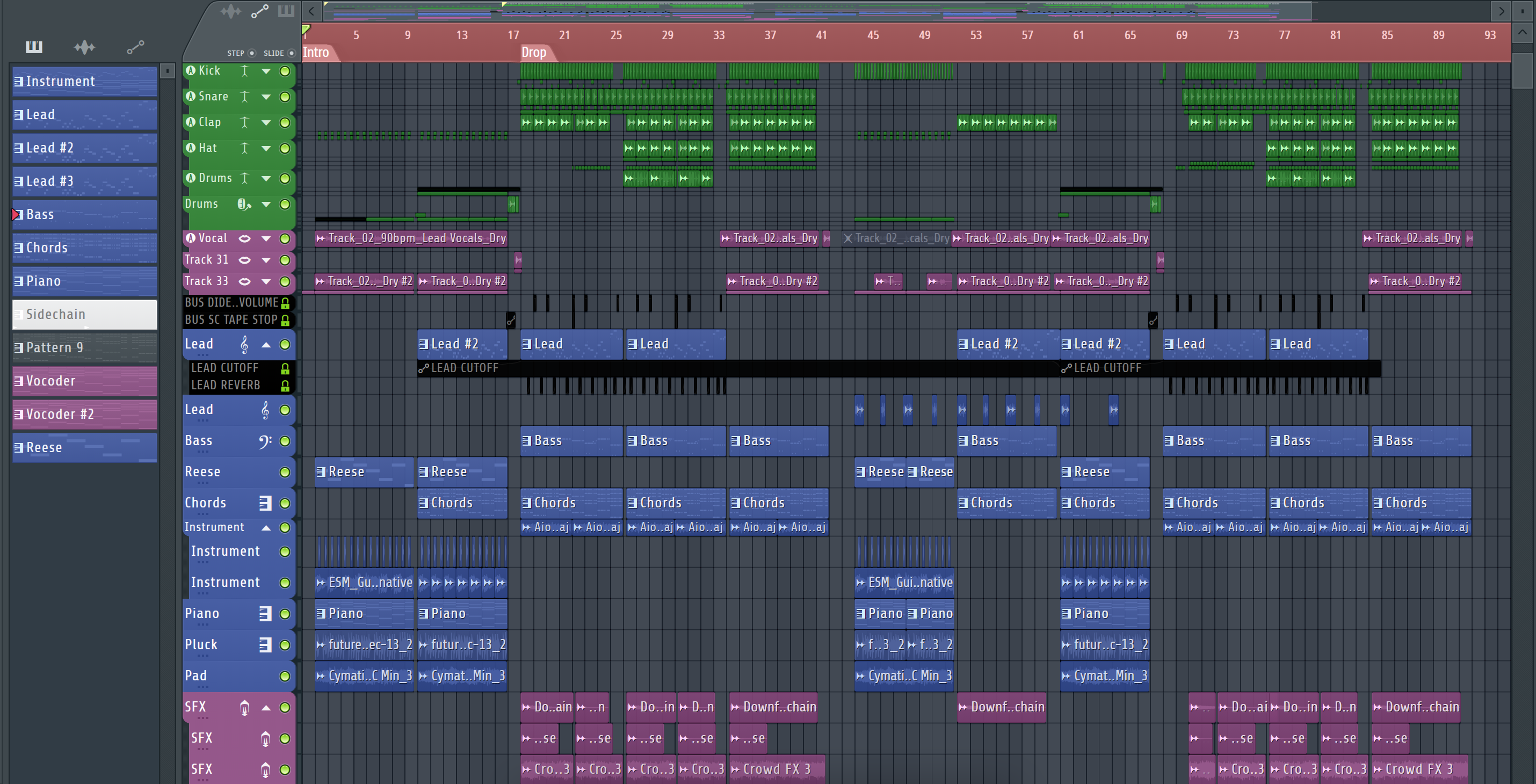This screenshot has height=784, width=1536.
Task: Collapse the Instrument group arrow
Action: click(266, 528)
